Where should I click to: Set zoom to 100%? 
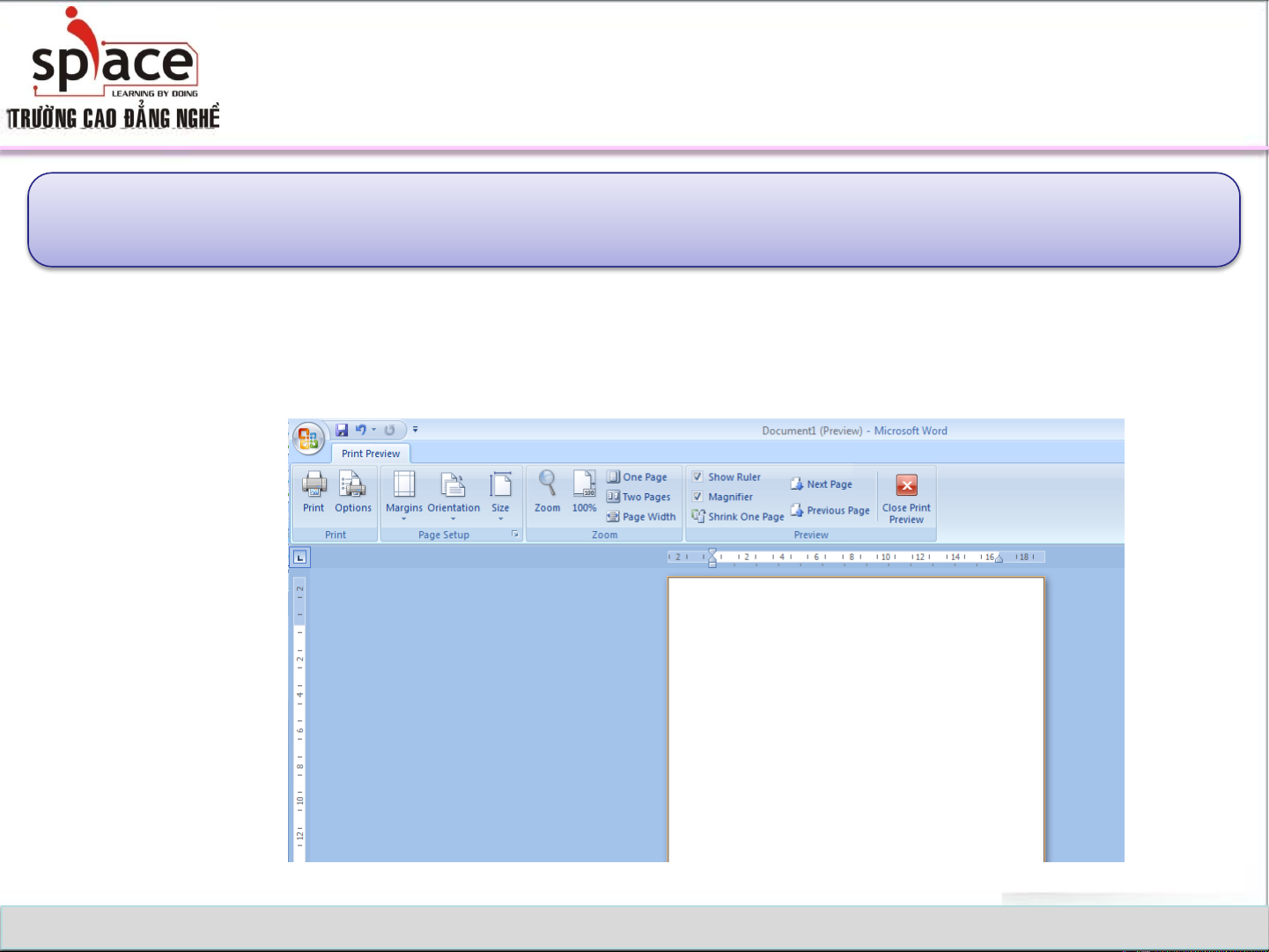pos(584,485)
